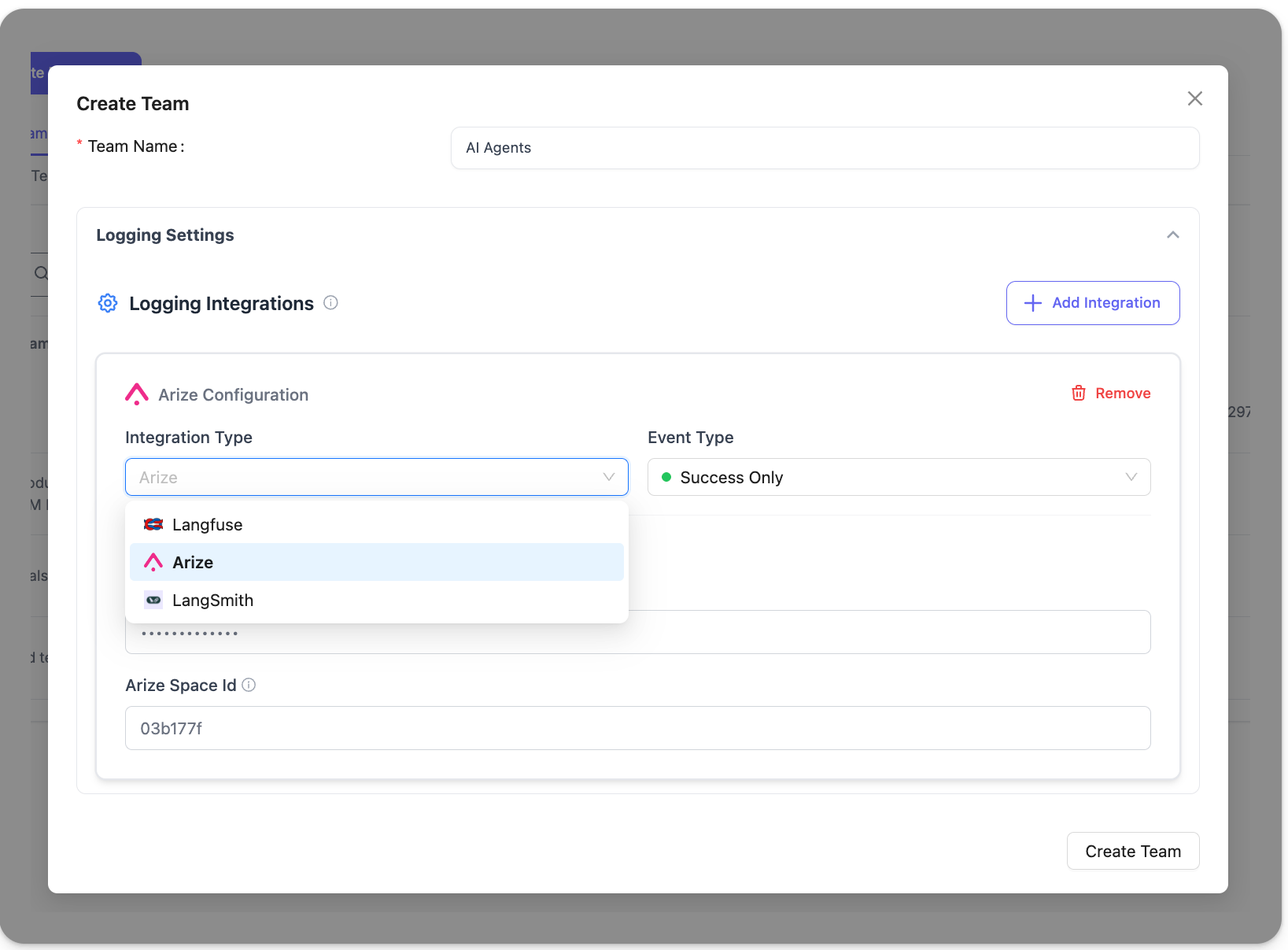The height and width of the screenshot is (950, 1288).
Task: Focus the Team Name input field
Action: (x=825, y=148)
